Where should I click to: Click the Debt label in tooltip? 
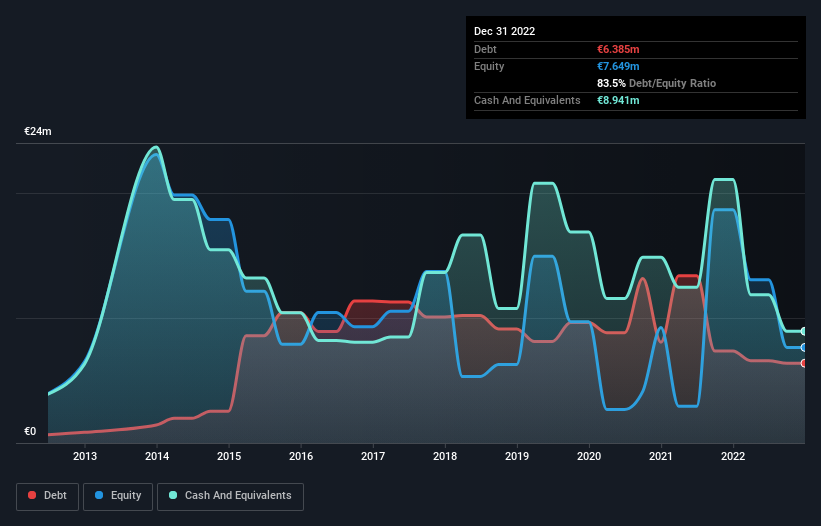pos(485,49)
